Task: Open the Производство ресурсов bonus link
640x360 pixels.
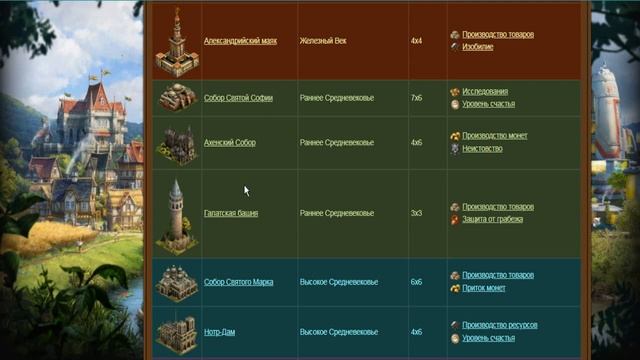Action: click(x=500, y=325)
